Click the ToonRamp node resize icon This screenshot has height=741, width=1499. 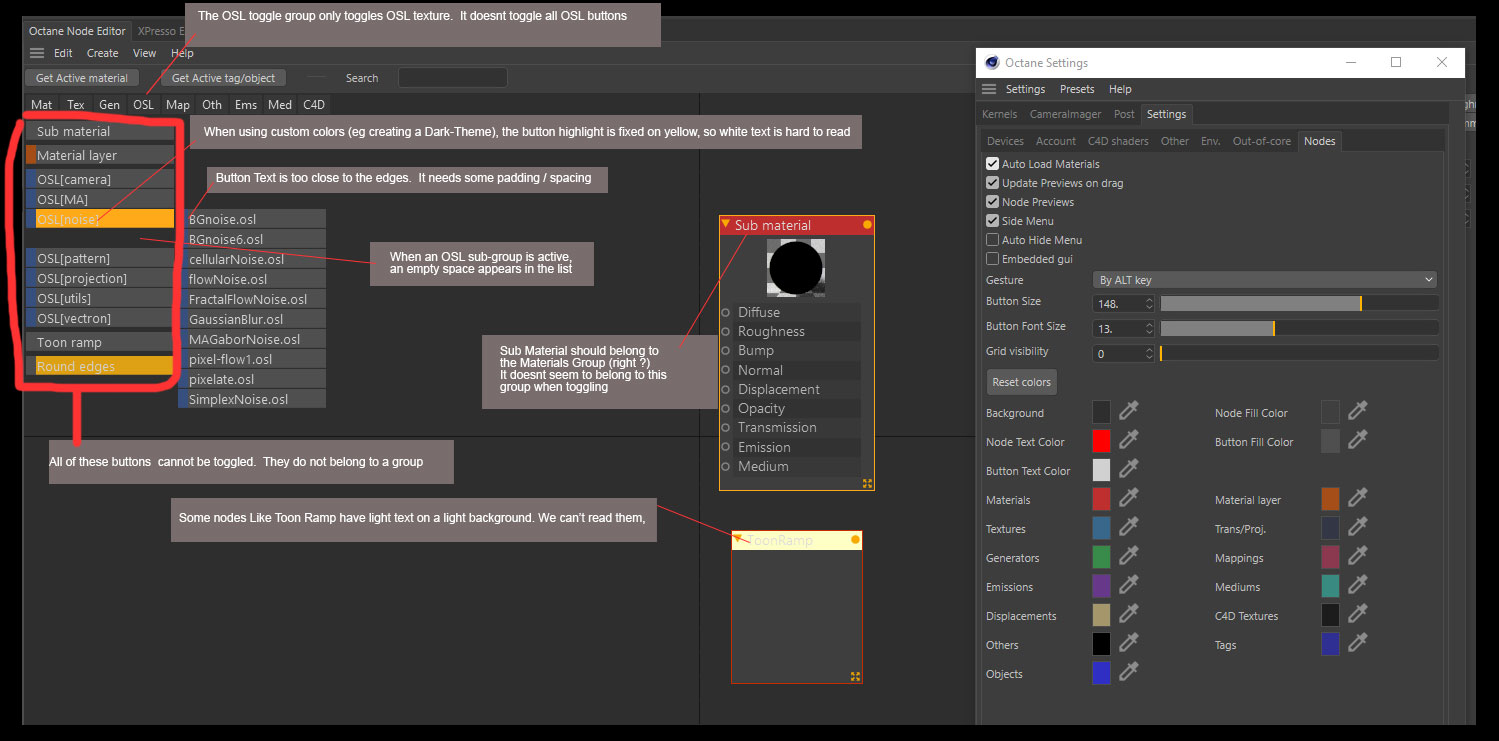click(855, 676)
